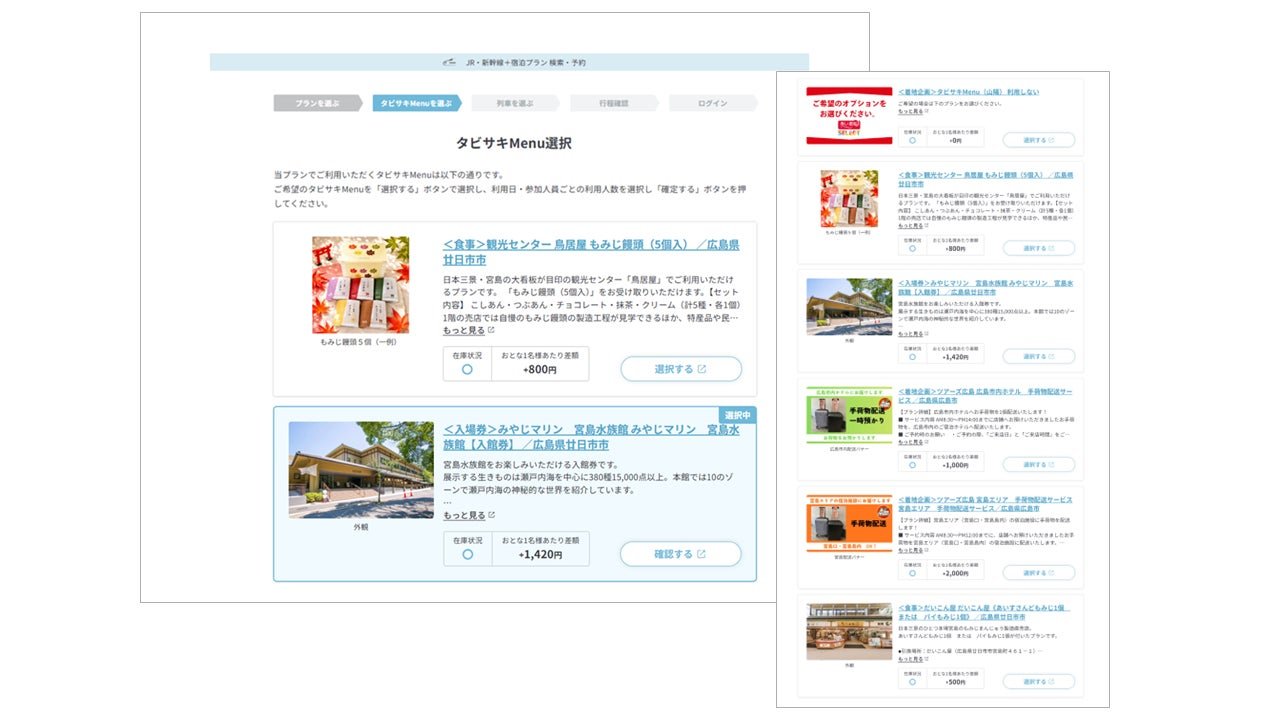Switch to the 行程確認 step
1280x720 pixels.
pos(614,103)
